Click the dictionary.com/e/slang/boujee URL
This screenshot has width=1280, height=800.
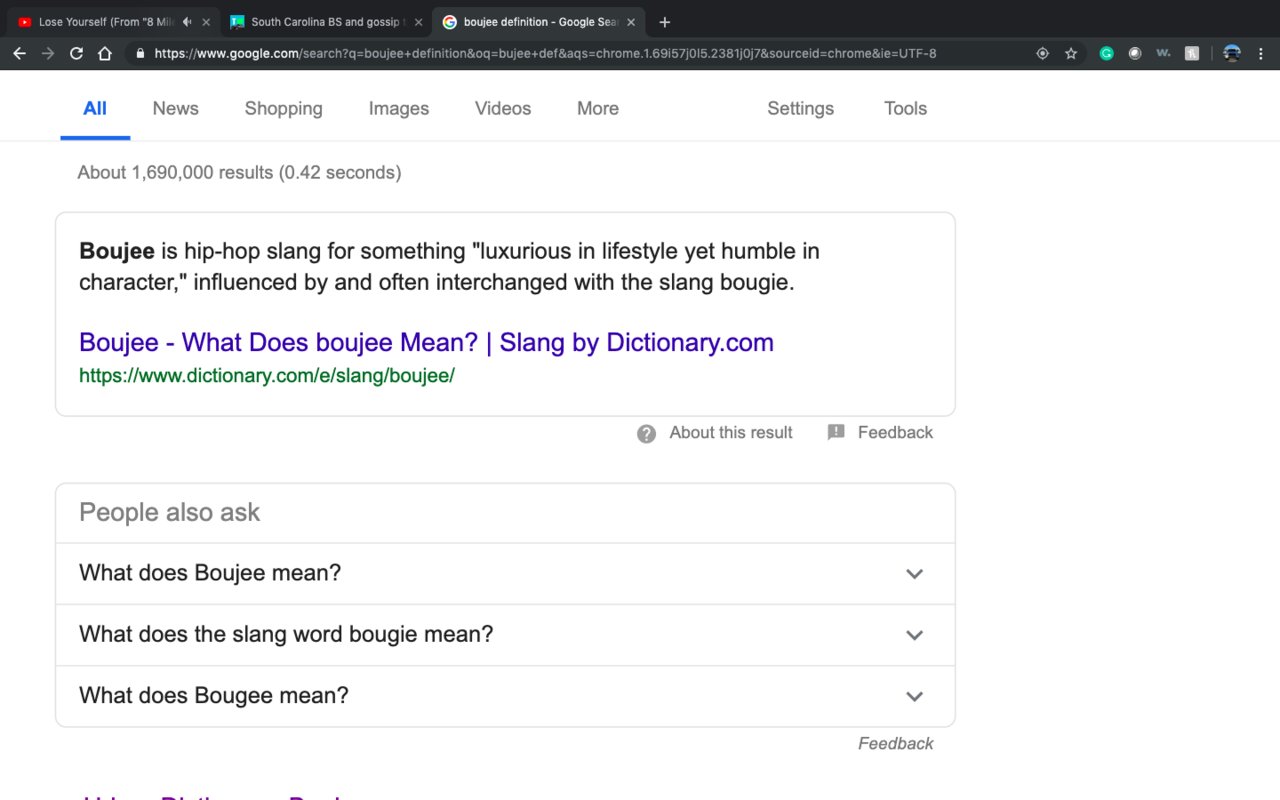tap(267, 376)
